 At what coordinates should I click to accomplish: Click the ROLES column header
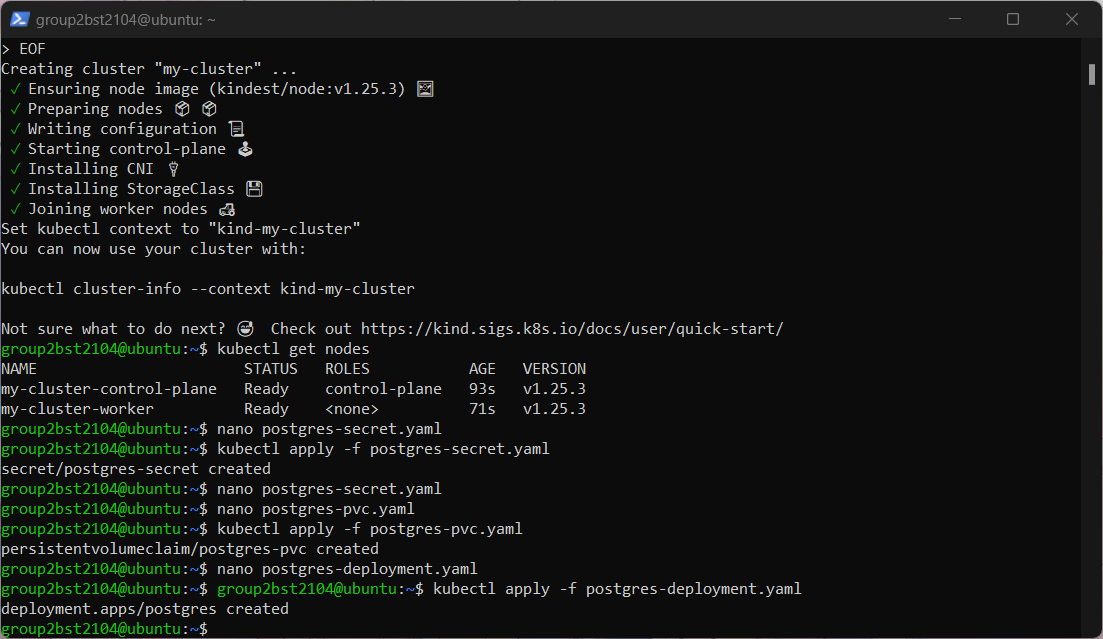coord(348,369)
